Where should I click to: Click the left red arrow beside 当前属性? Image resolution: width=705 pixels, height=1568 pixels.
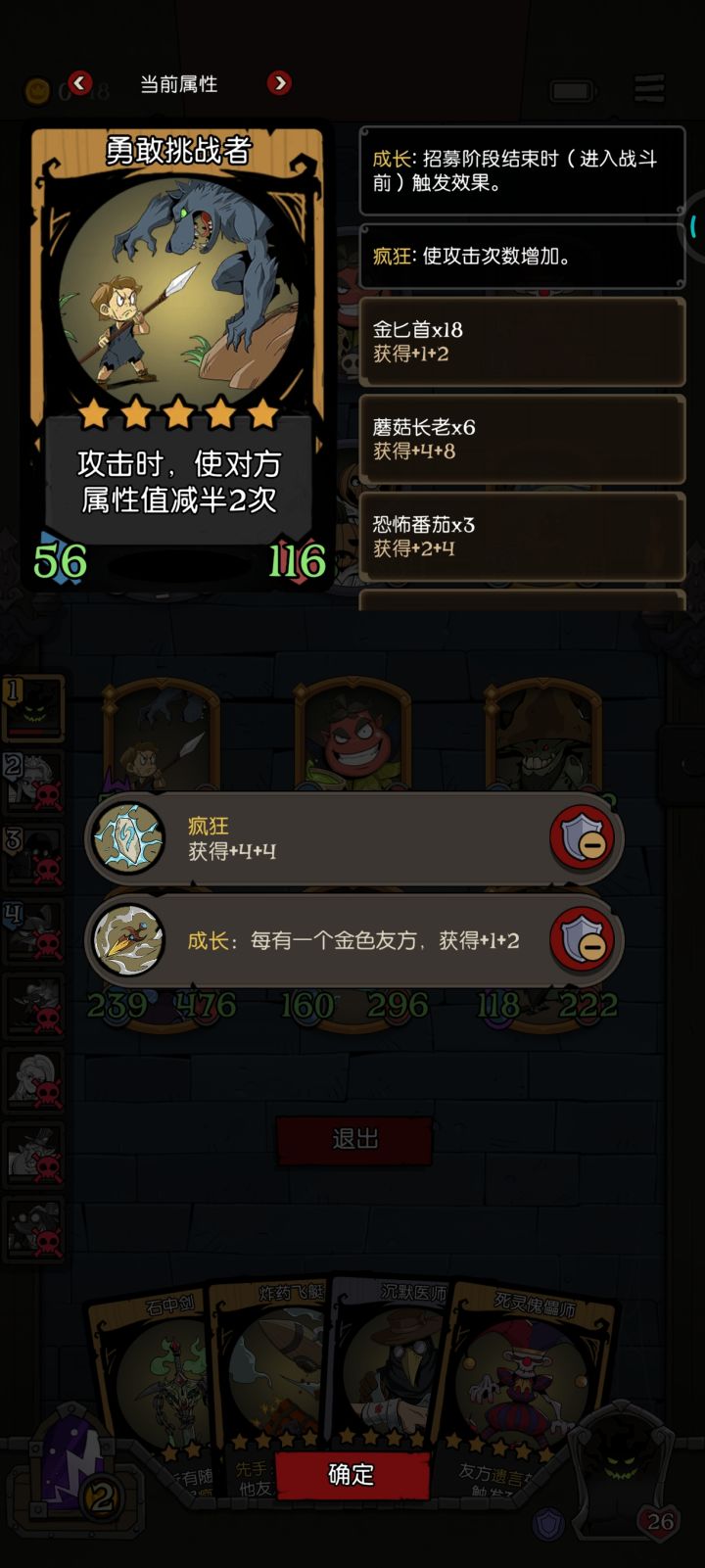[x=80, y=83]
